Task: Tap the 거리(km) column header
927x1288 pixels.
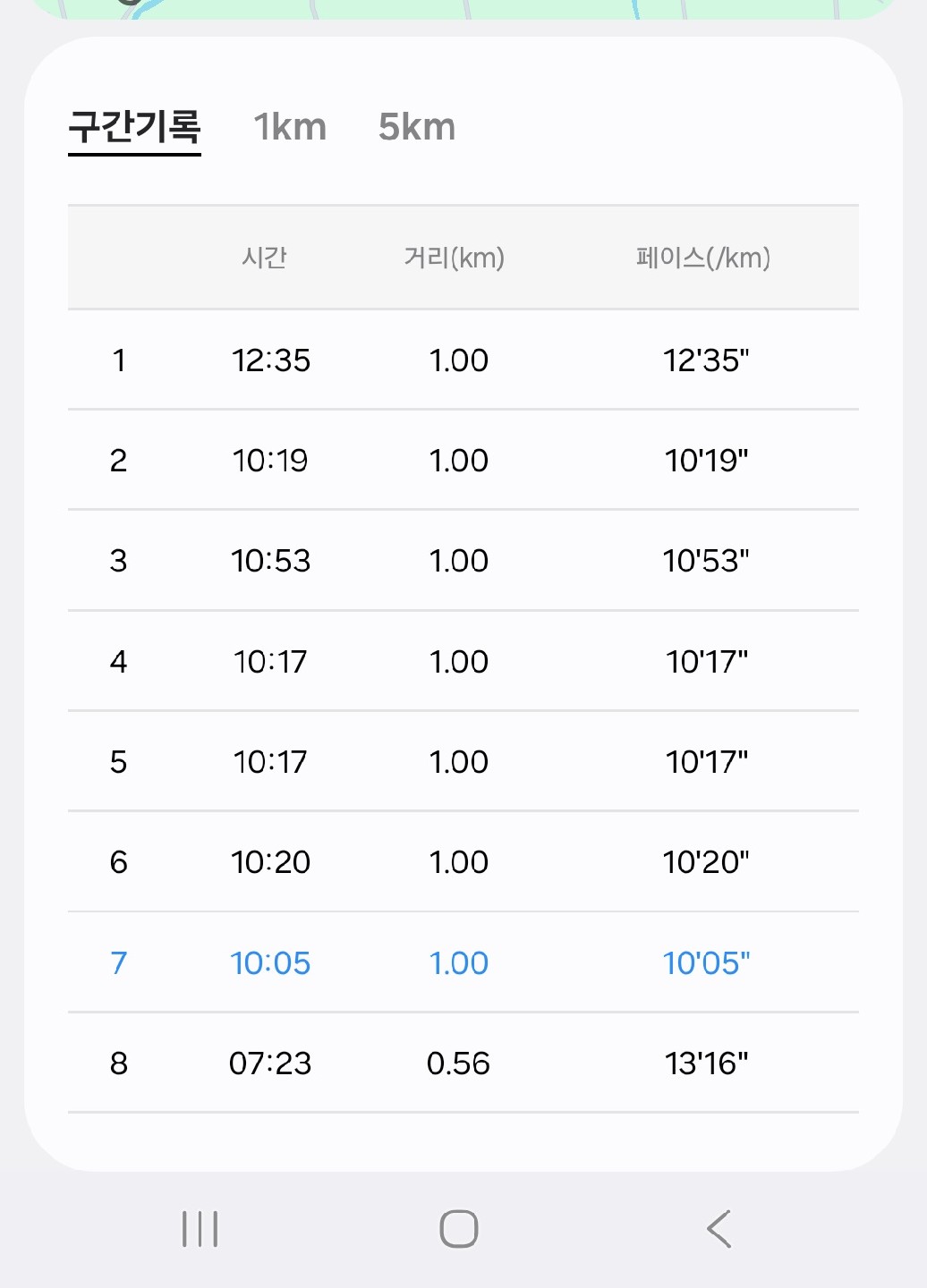Action: [455, 258]
